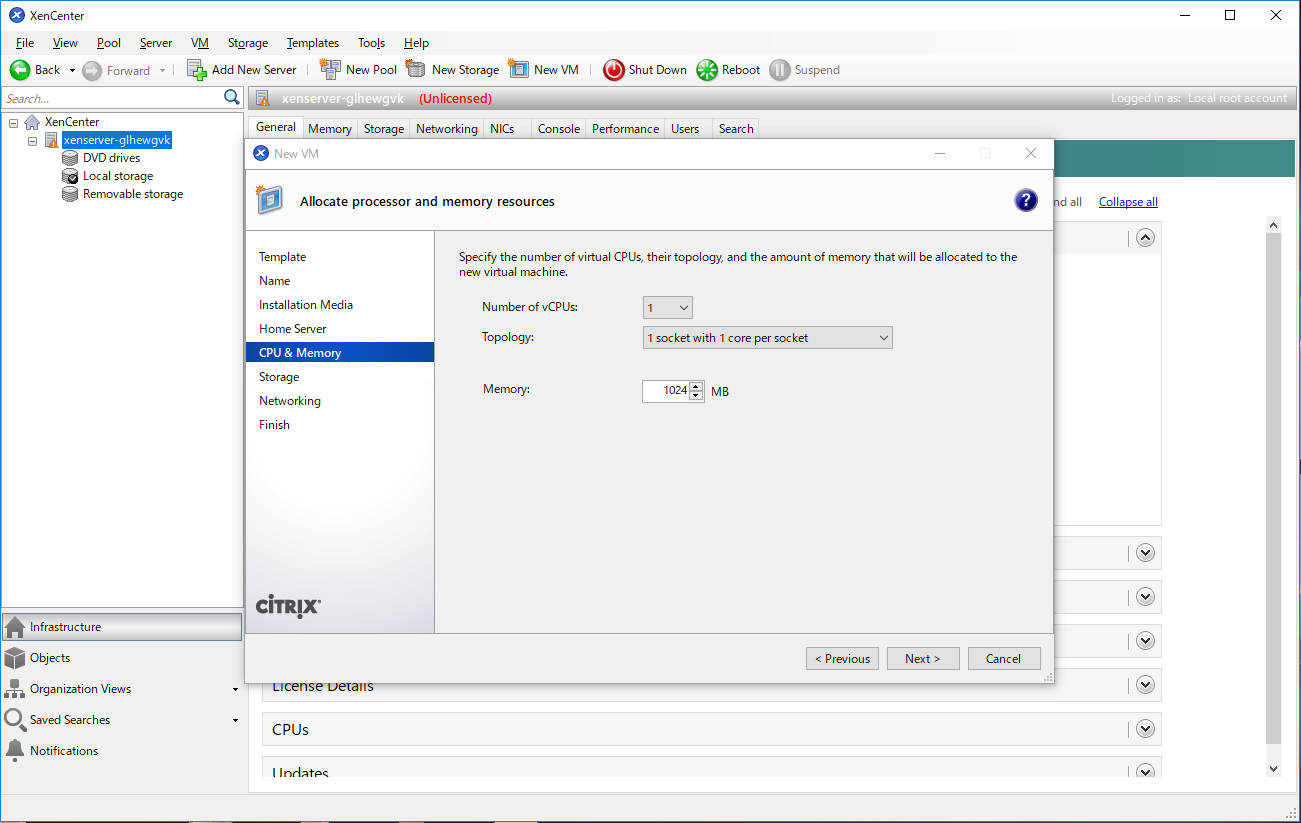The width and height of the screenshot is (1301, 823).
Task: Click the xenserver-glhewgvk server icon in tree
Action: tap(51, 140)
